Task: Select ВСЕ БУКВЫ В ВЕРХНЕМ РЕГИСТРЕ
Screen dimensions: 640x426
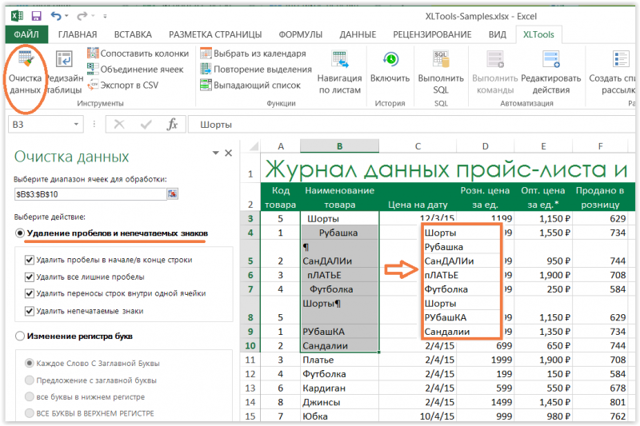Action: point(29,413)
